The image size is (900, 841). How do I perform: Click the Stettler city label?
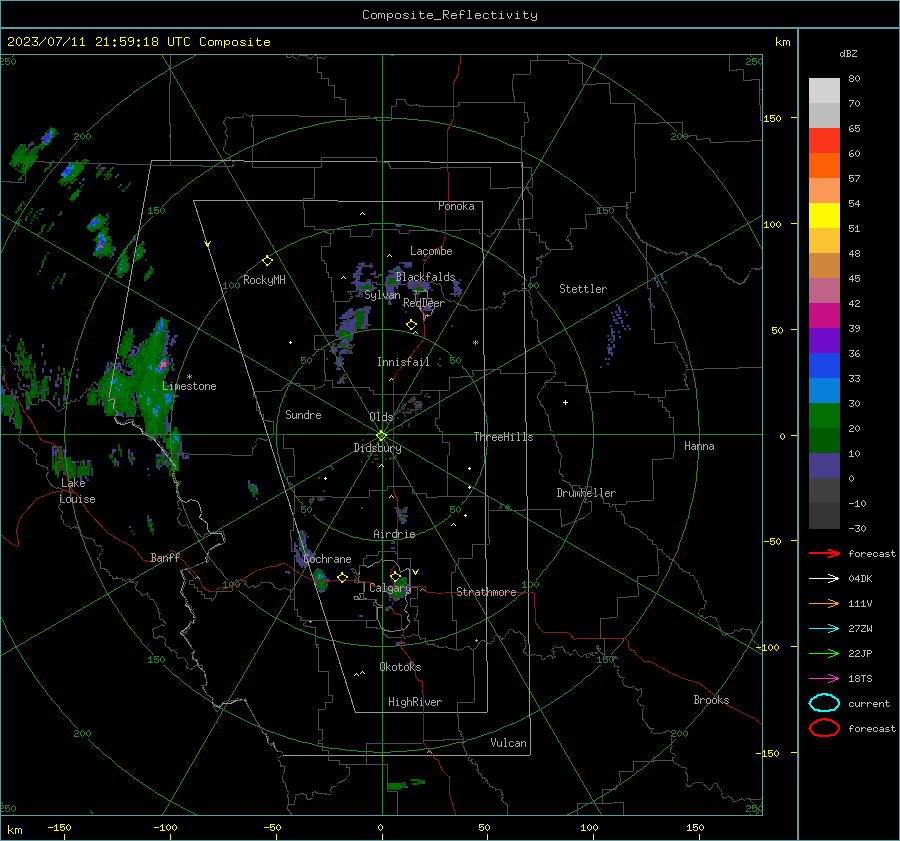click(583, 289)
